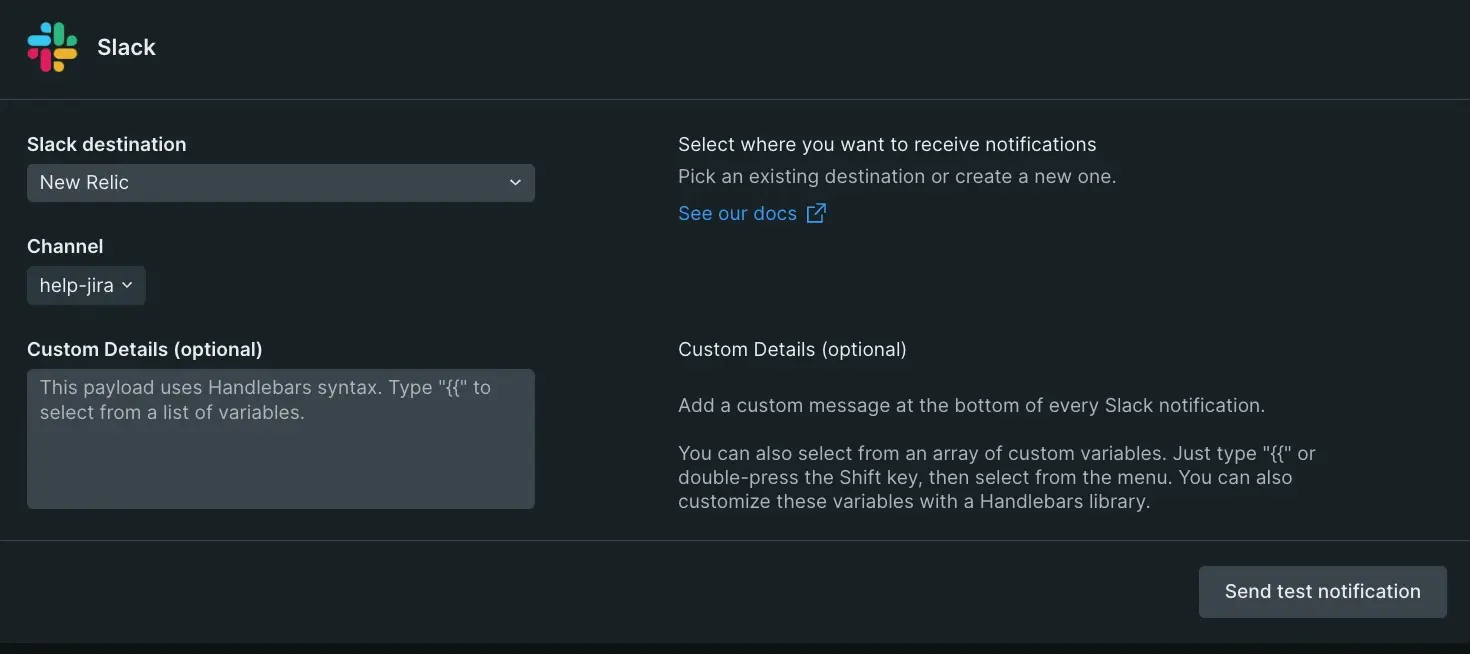Open the Slack destination dropdown showing New Relic

tap(280, 183)
